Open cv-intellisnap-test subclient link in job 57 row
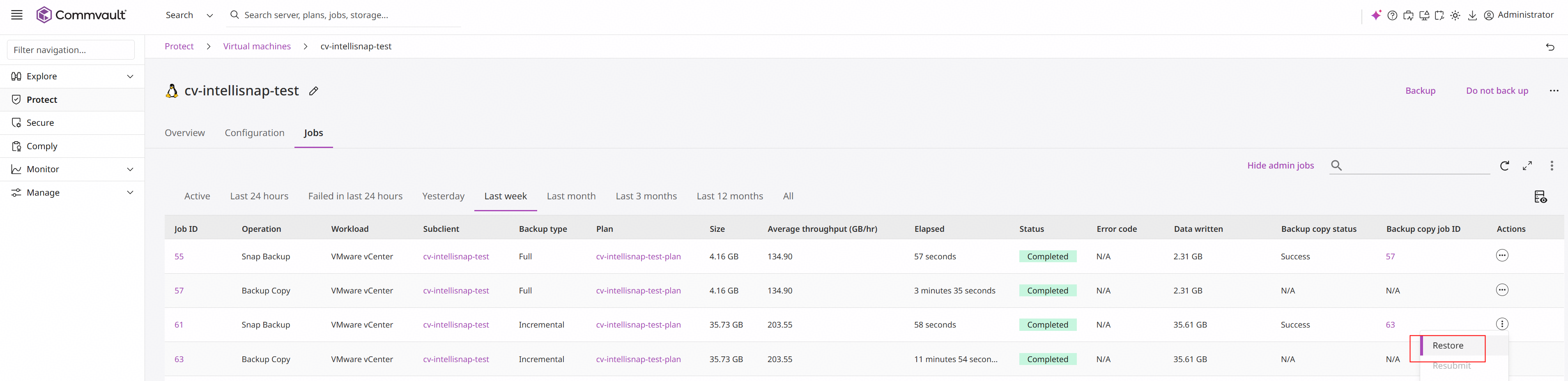This screenshot has height=381, width=1568. coord(456,291)
